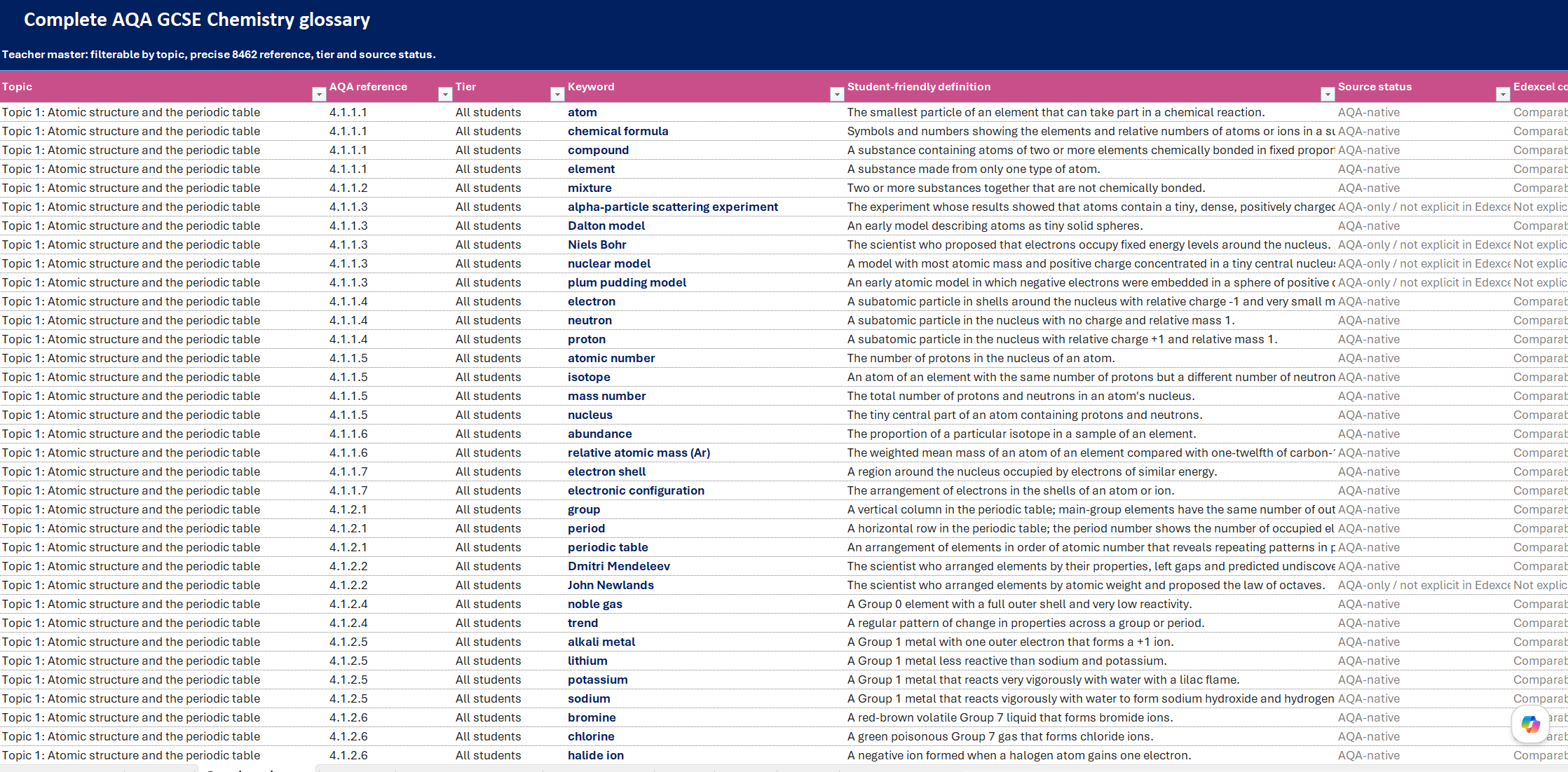Select the 'alpha-particle scattering experiment' keyword cell
The image size is (1568, 772).
point(704,207)
